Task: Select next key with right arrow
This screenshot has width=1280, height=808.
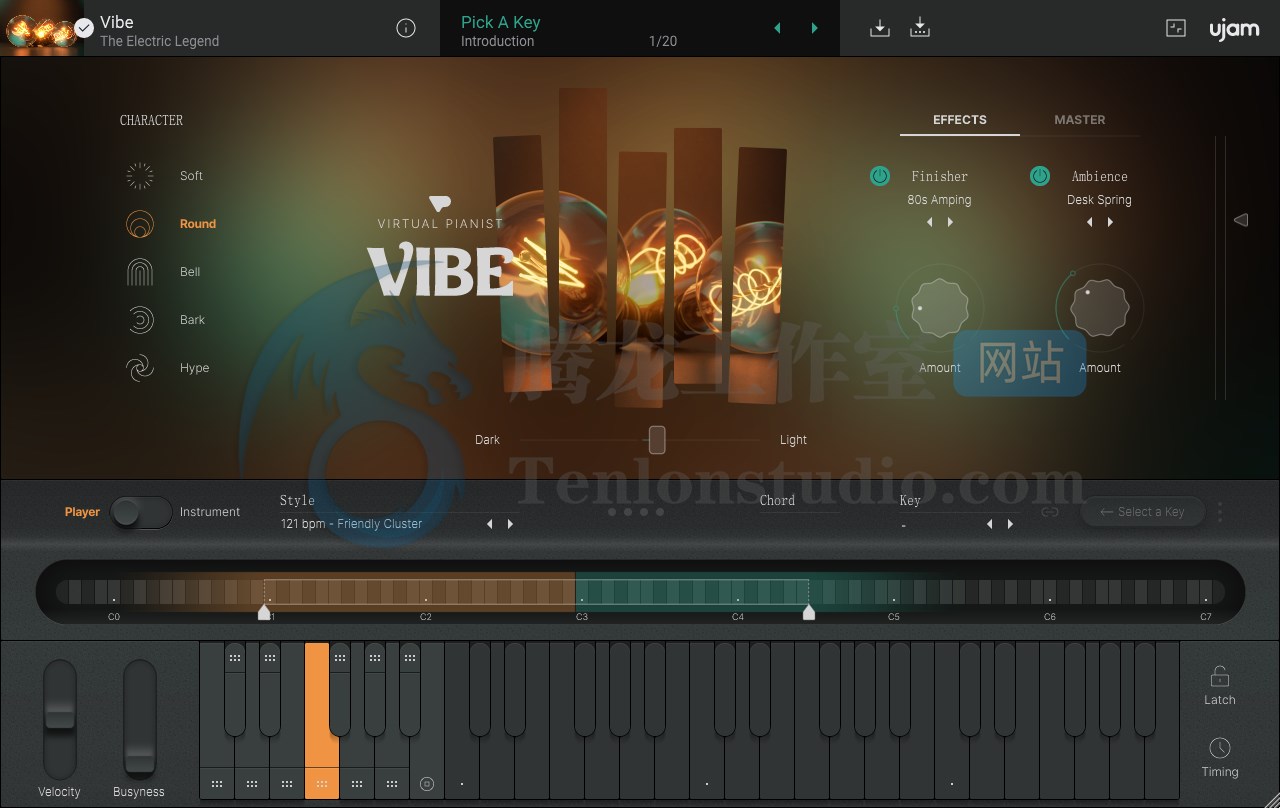Action: 1010,524
